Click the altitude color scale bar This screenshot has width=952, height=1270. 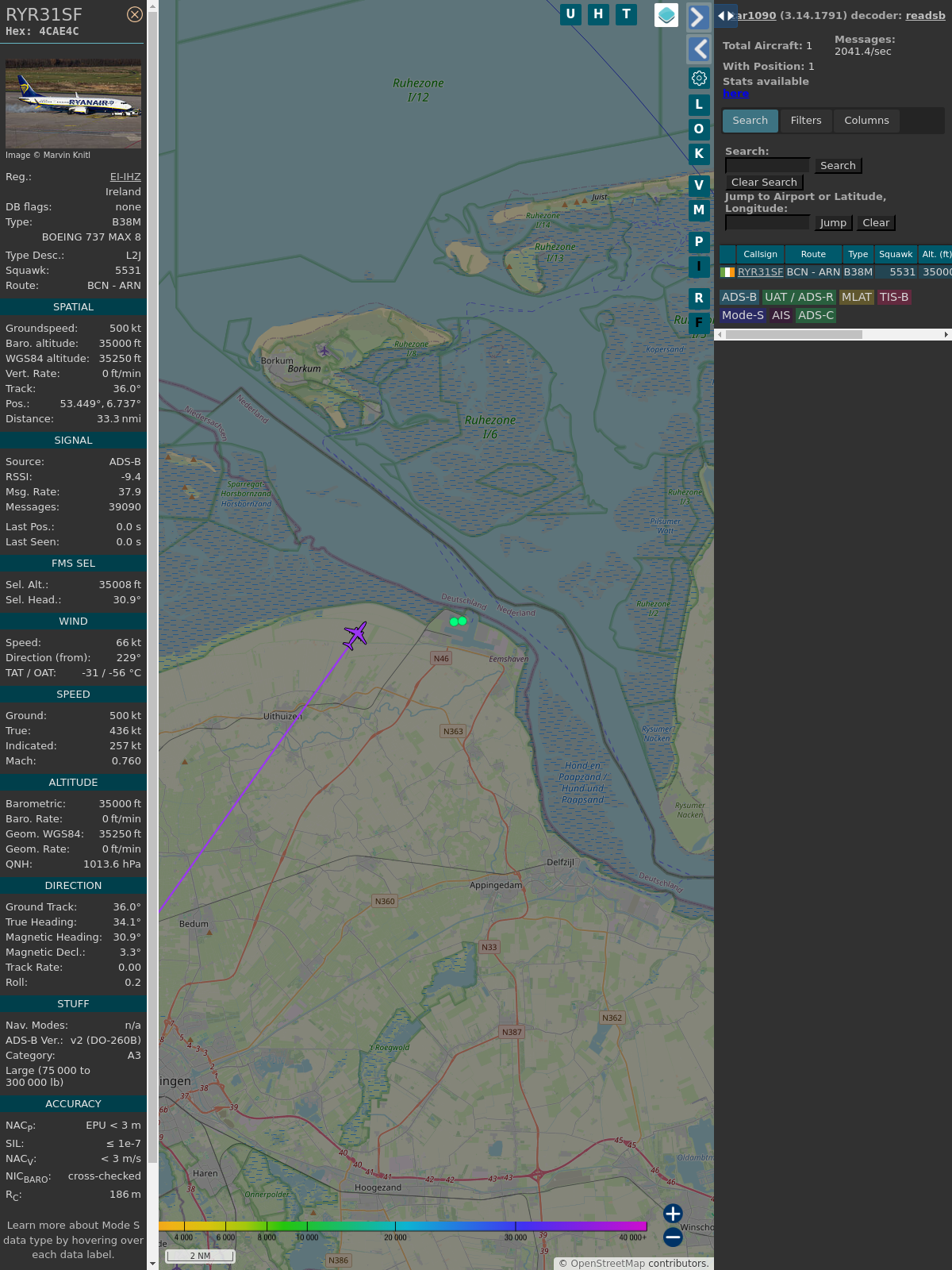coord(403,1226)
